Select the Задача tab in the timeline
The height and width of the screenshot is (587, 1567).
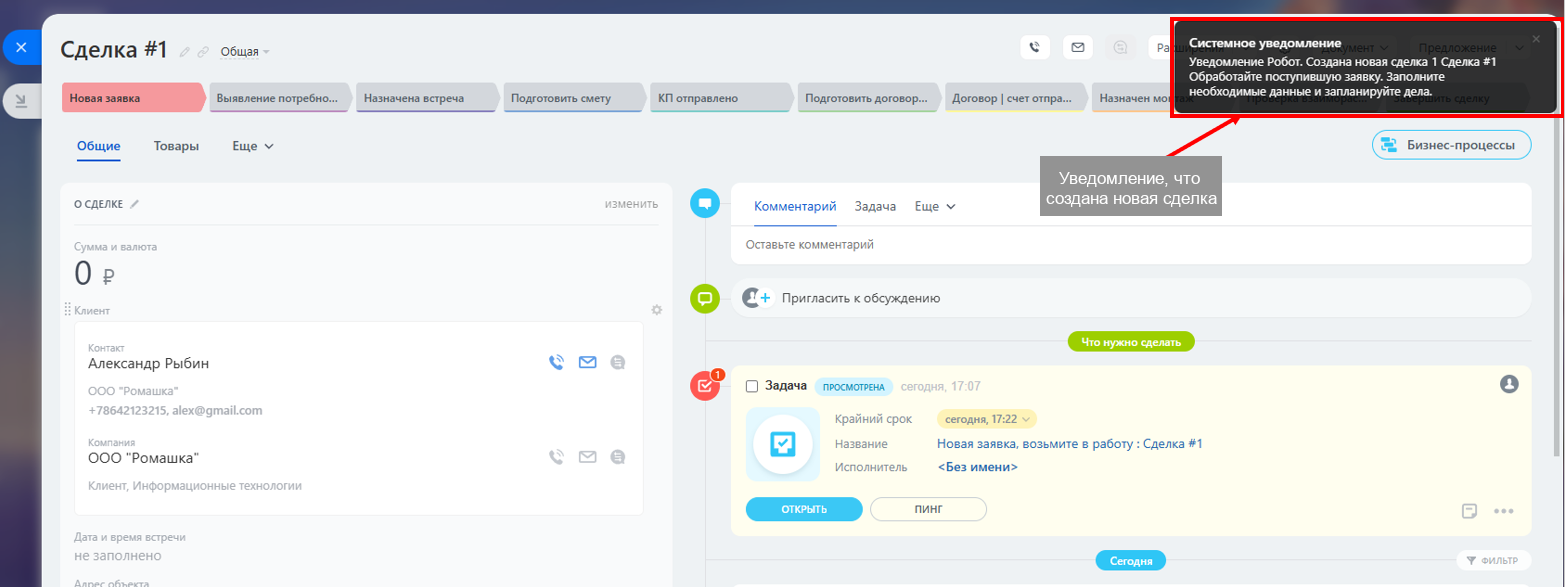pos(875,206)
